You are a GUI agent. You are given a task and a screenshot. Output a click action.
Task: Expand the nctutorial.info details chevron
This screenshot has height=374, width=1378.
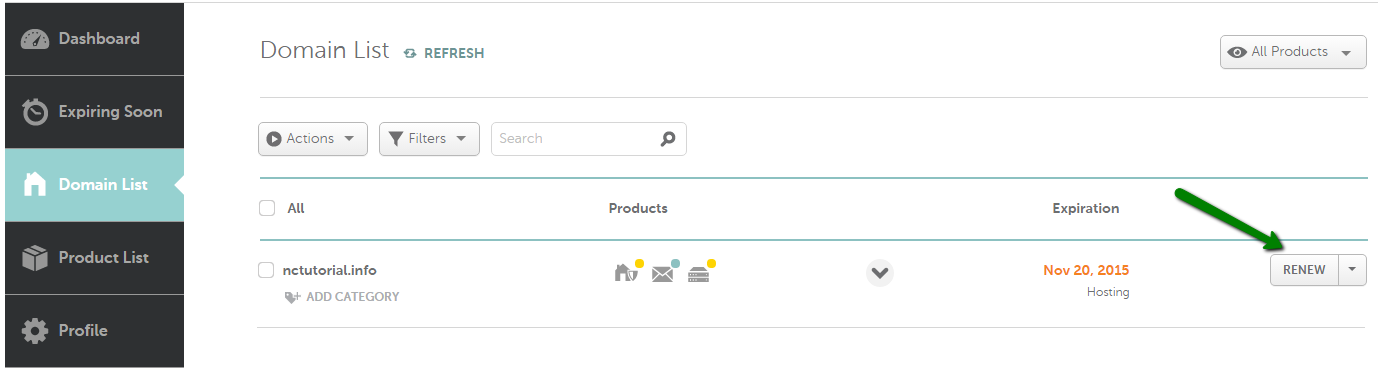879,272
